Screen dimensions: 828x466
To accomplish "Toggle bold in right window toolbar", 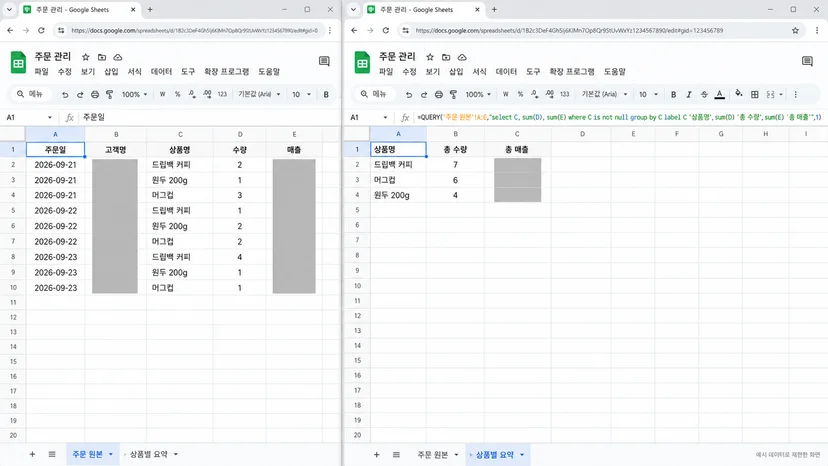I will click(673, 95).
